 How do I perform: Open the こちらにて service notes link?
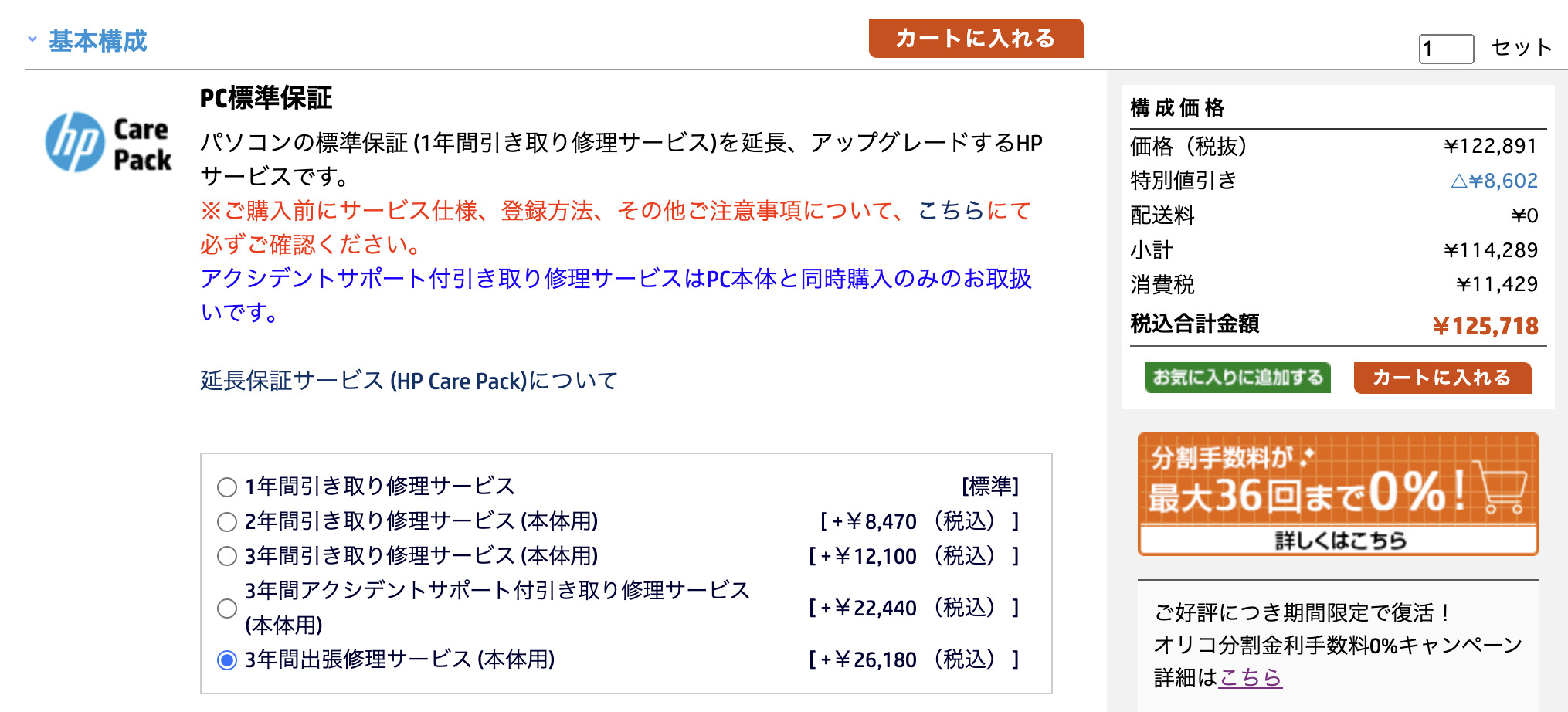[x=974, y=210]
